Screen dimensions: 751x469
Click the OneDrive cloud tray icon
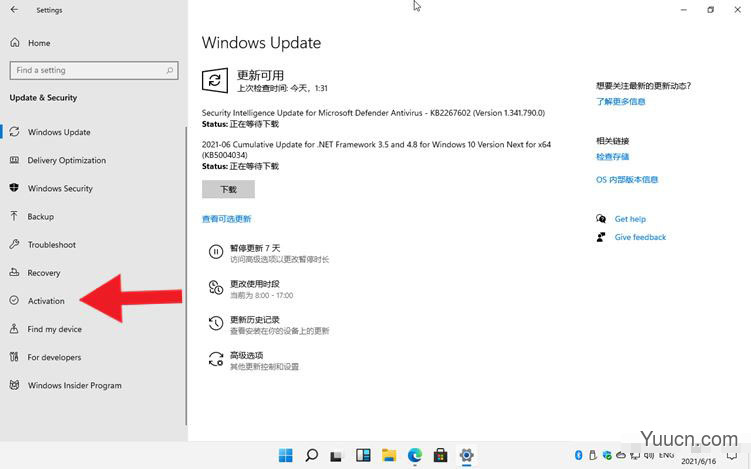tap(621, 455)
